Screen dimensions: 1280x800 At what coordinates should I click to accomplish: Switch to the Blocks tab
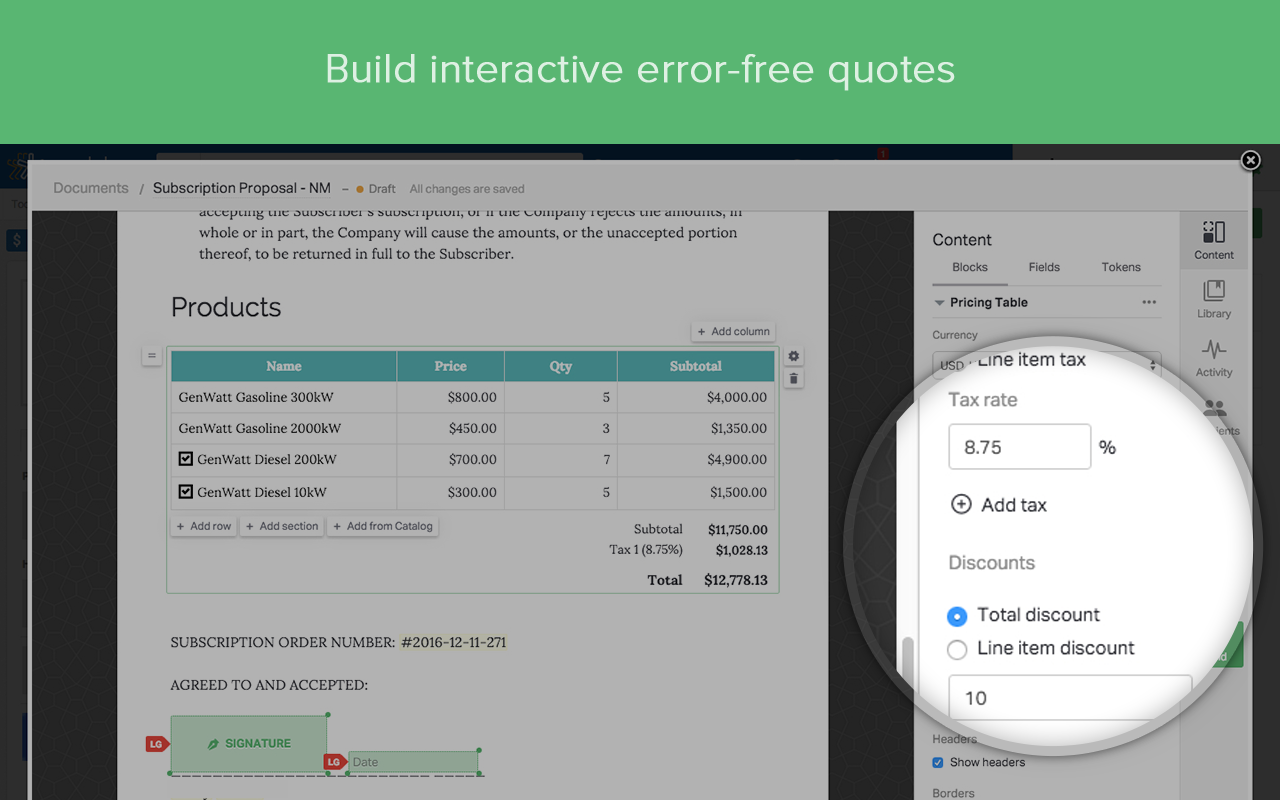(970, 267)
